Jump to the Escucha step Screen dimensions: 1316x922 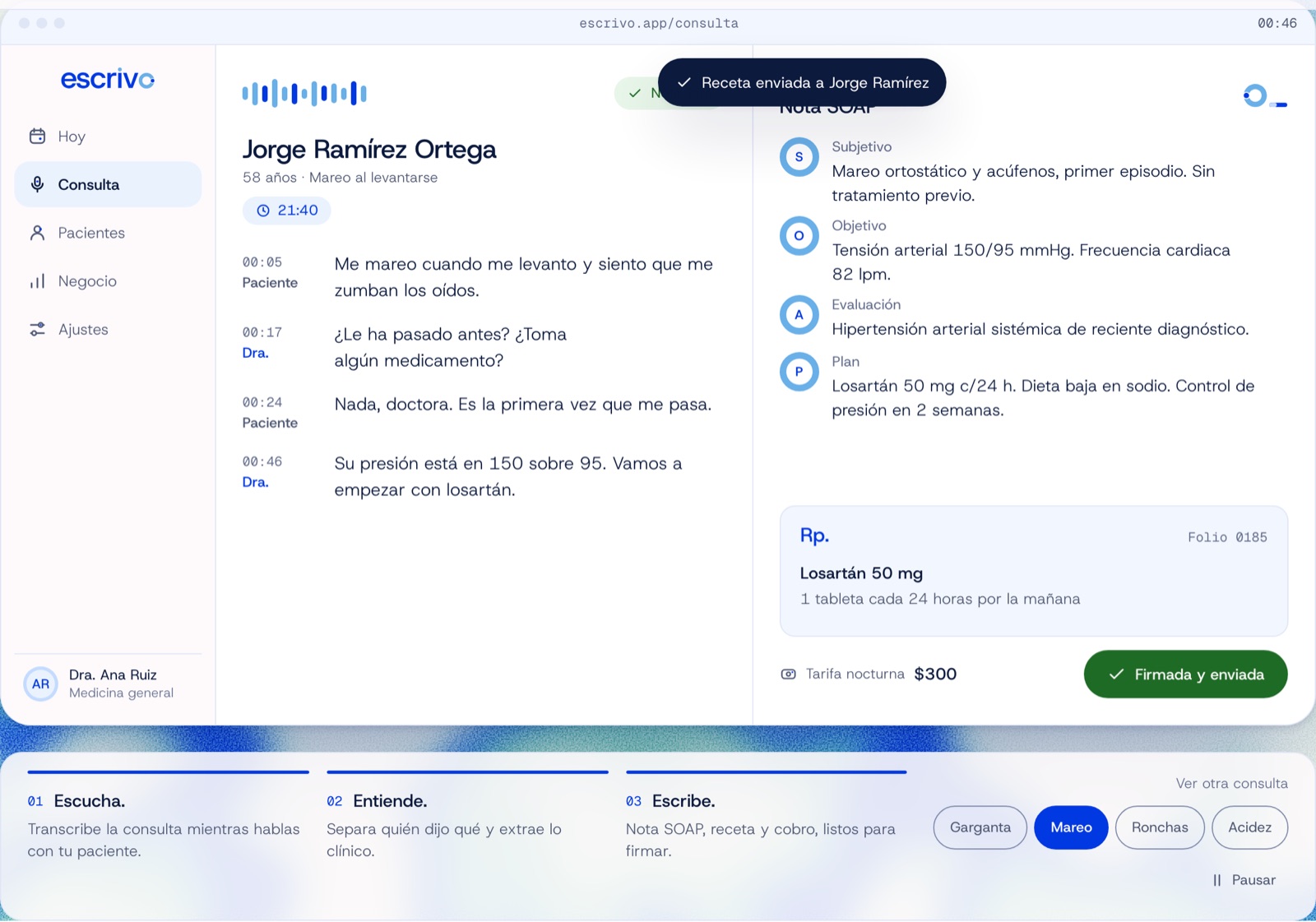tap(168, 815)
